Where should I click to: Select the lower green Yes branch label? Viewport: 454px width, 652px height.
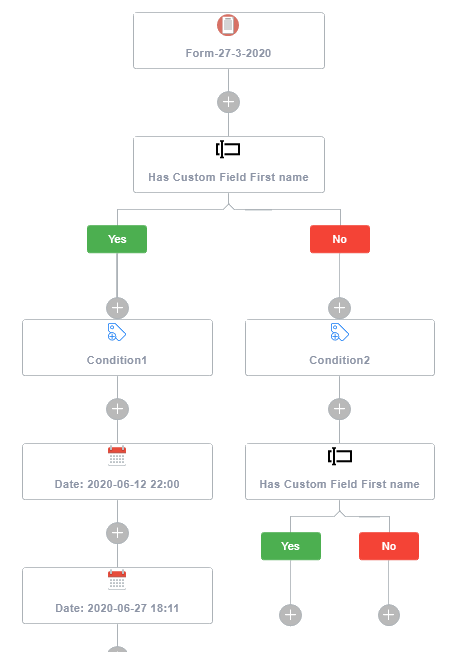point(291,546)
